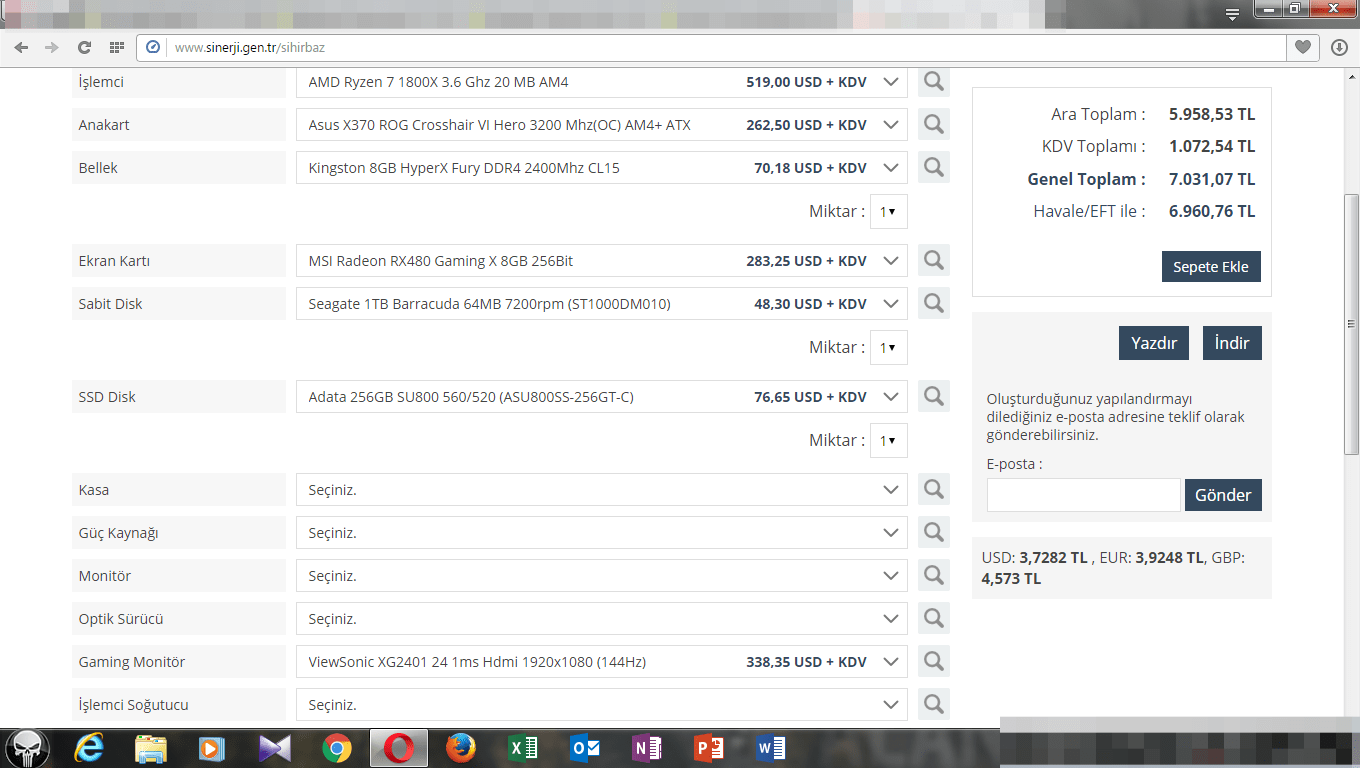Viewport: 1360px width, 768px height.
Task: Expand the Güç Kaynağı selection dropdown
Action: (602, 533)
